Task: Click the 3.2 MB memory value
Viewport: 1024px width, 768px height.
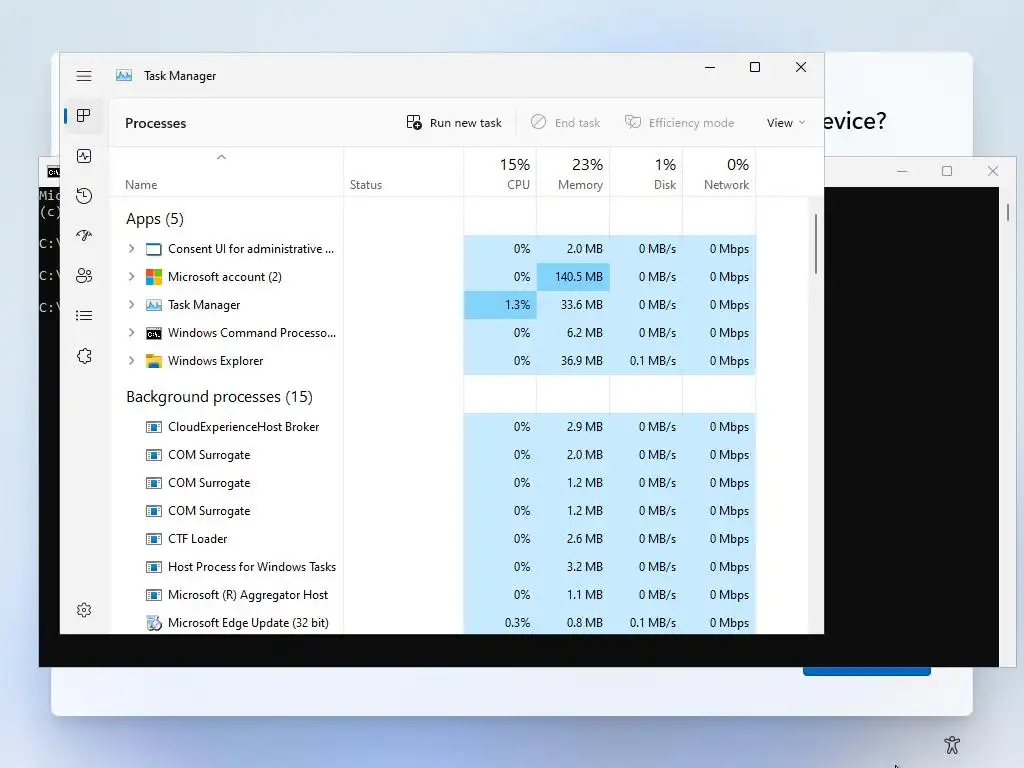Action: (584, 568)
